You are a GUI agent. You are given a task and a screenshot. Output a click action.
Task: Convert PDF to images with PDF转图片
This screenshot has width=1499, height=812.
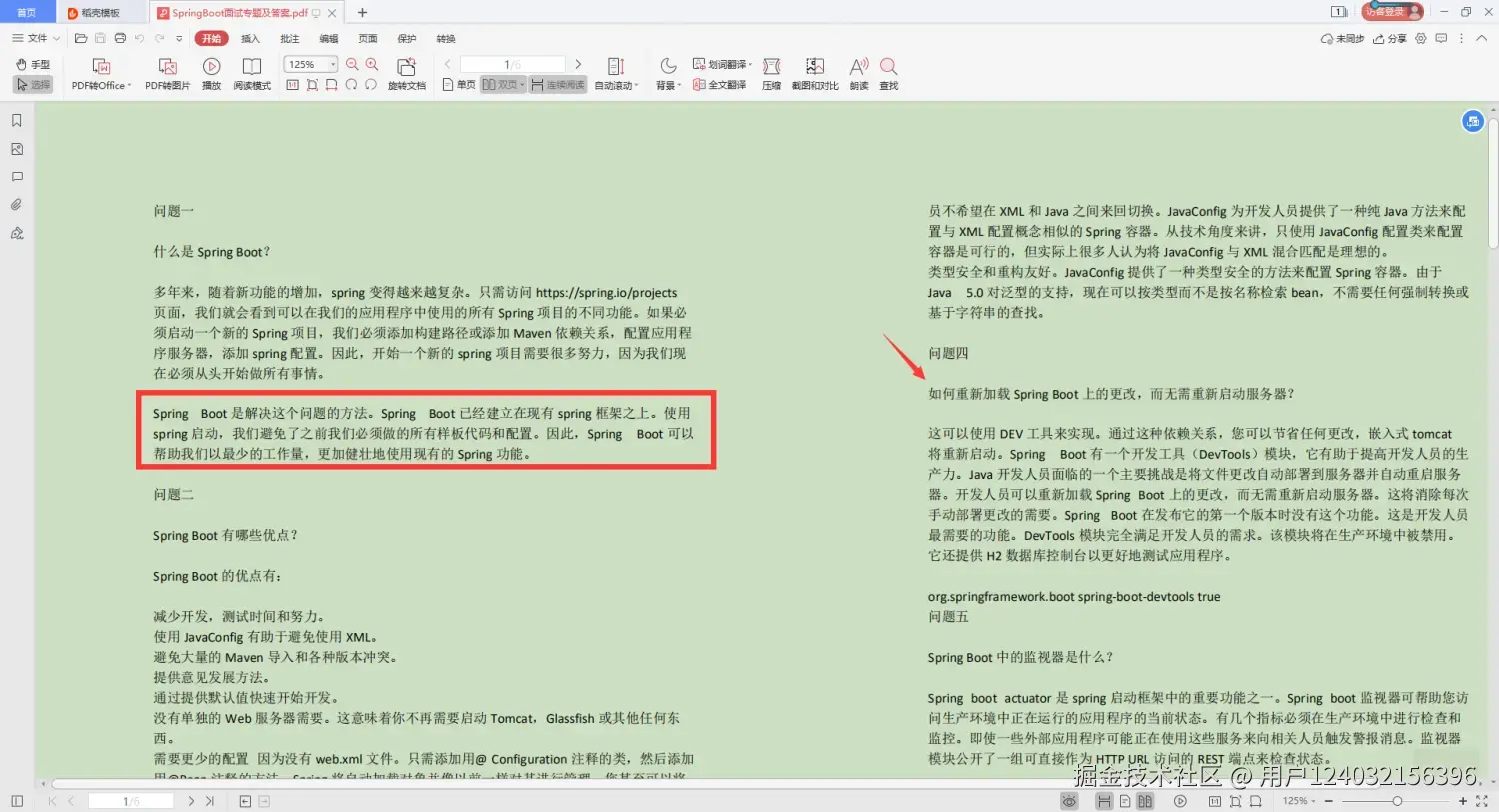[167, 74]
